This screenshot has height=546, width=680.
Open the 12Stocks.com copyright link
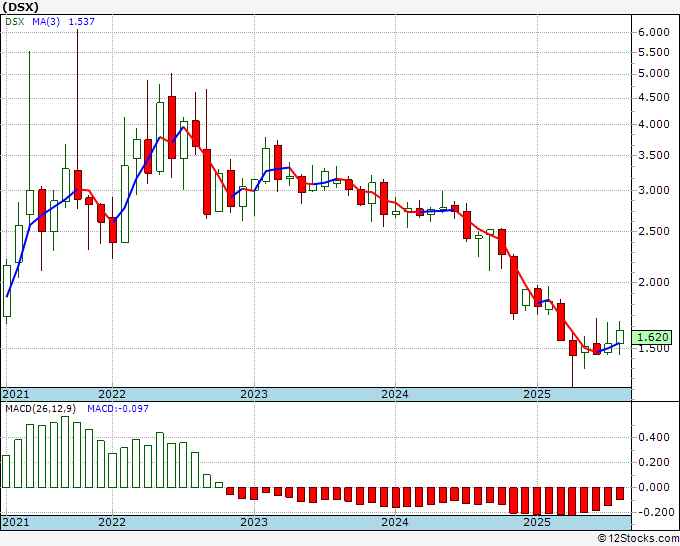[x=638, y=539]
